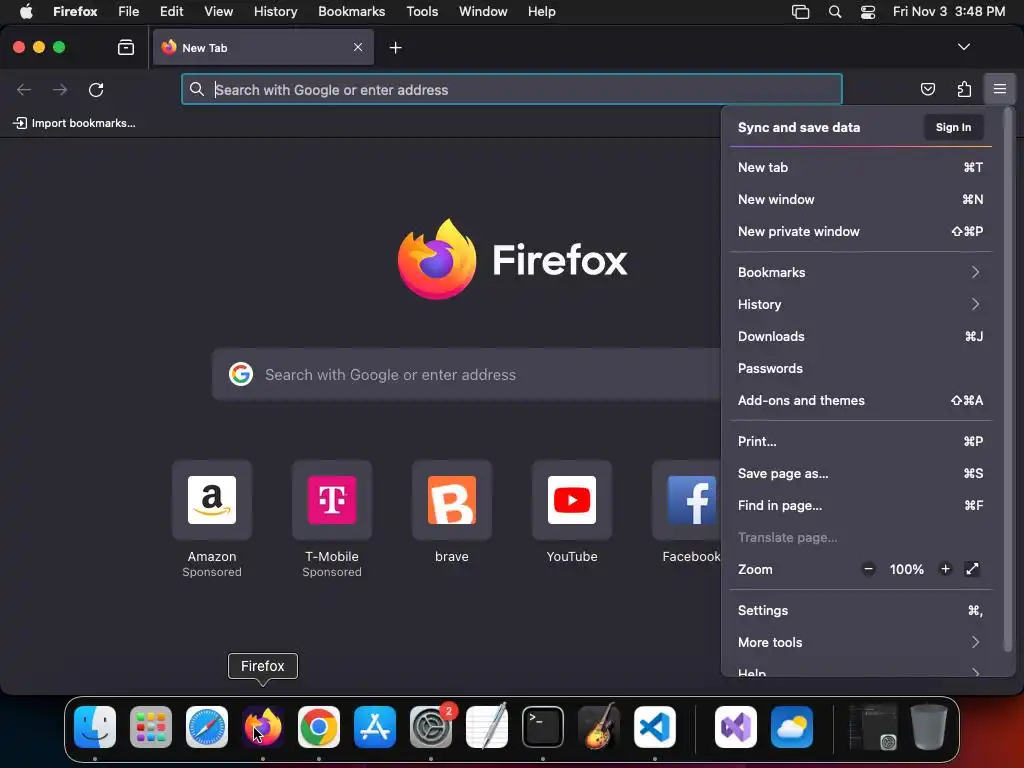Choose New window menu entry

(860, 199)
